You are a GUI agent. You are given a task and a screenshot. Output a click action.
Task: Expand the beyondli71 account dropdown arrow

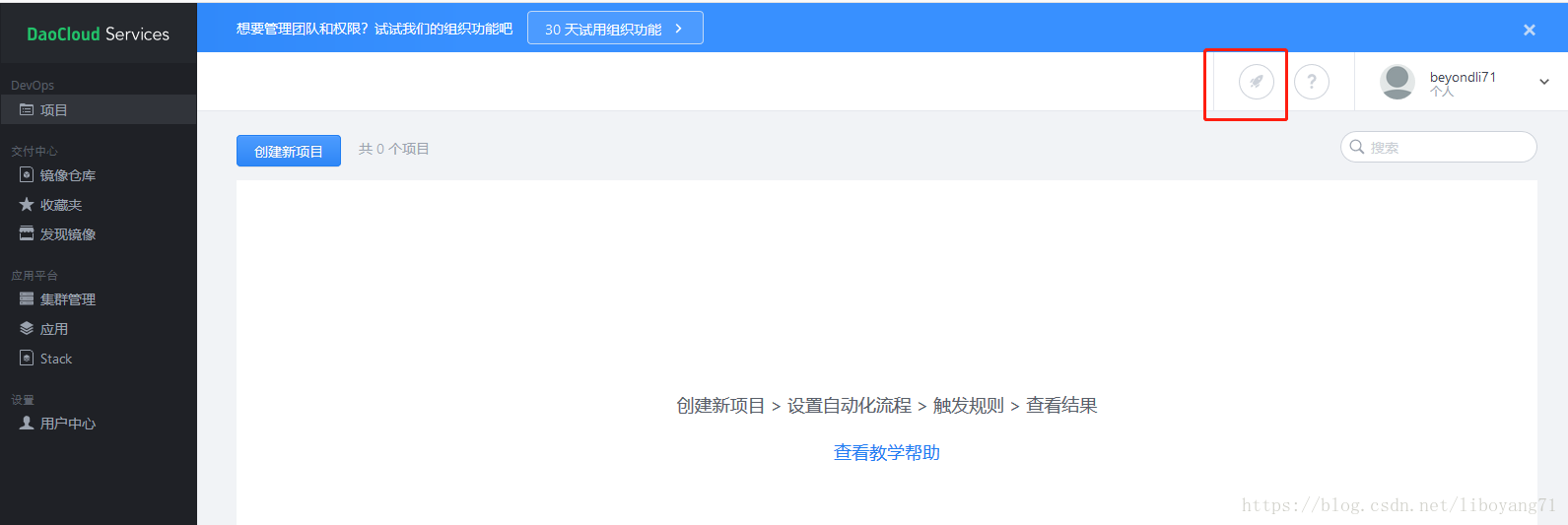(x=1544, y=82)
